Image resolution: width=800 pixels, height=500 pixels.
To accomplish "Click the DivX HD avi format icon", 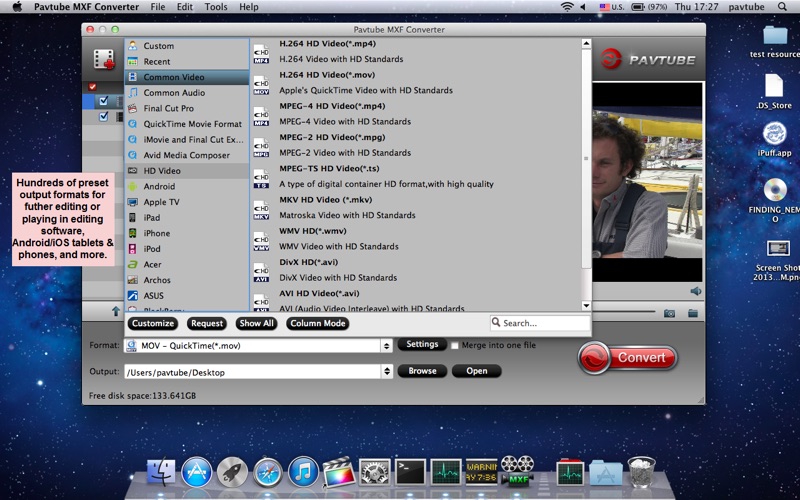I will pyautogui.click(x=261, y=272).
